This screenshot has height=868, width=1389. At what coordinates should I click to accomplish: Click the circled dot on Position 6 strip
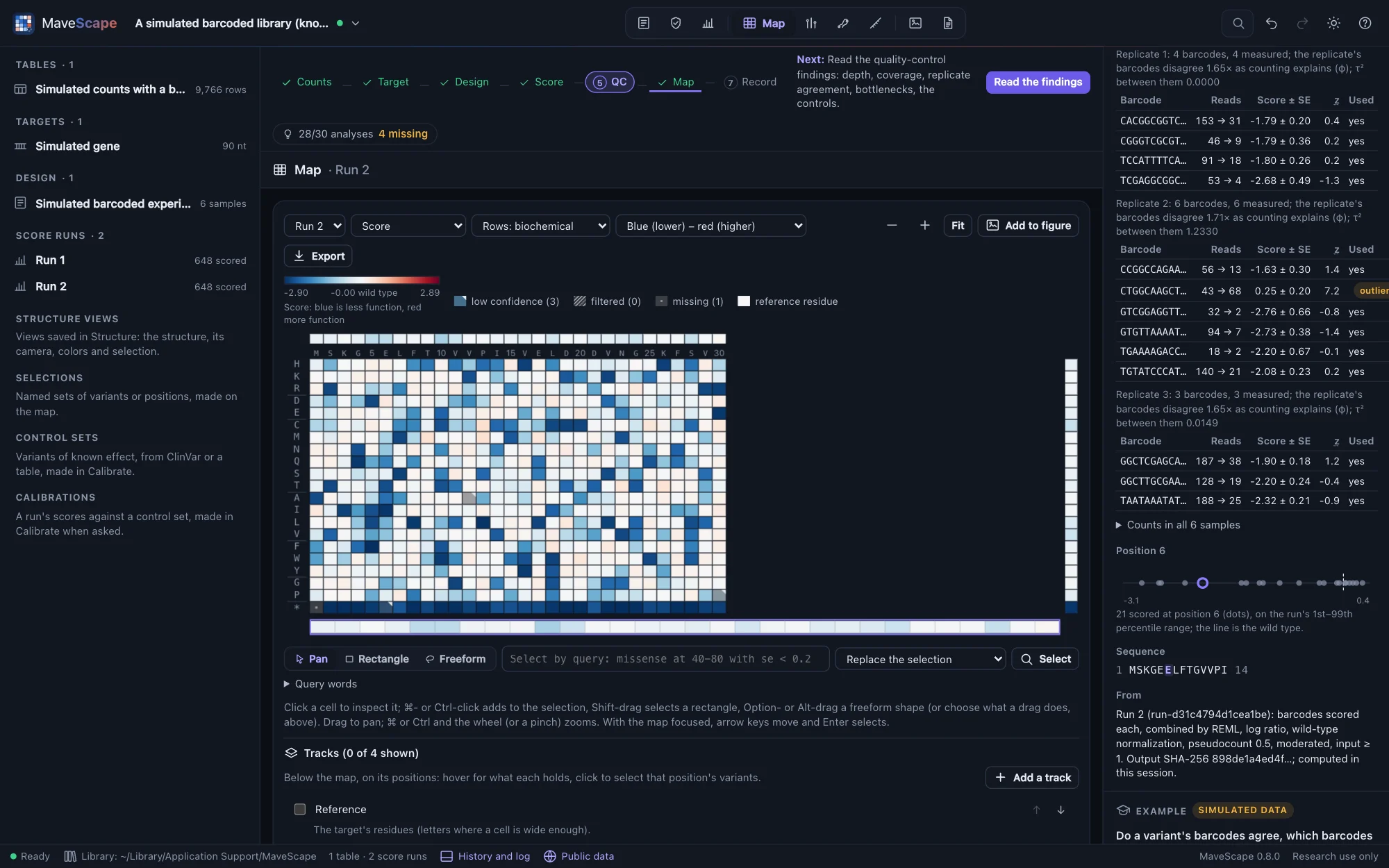[x=1203, y=583]
